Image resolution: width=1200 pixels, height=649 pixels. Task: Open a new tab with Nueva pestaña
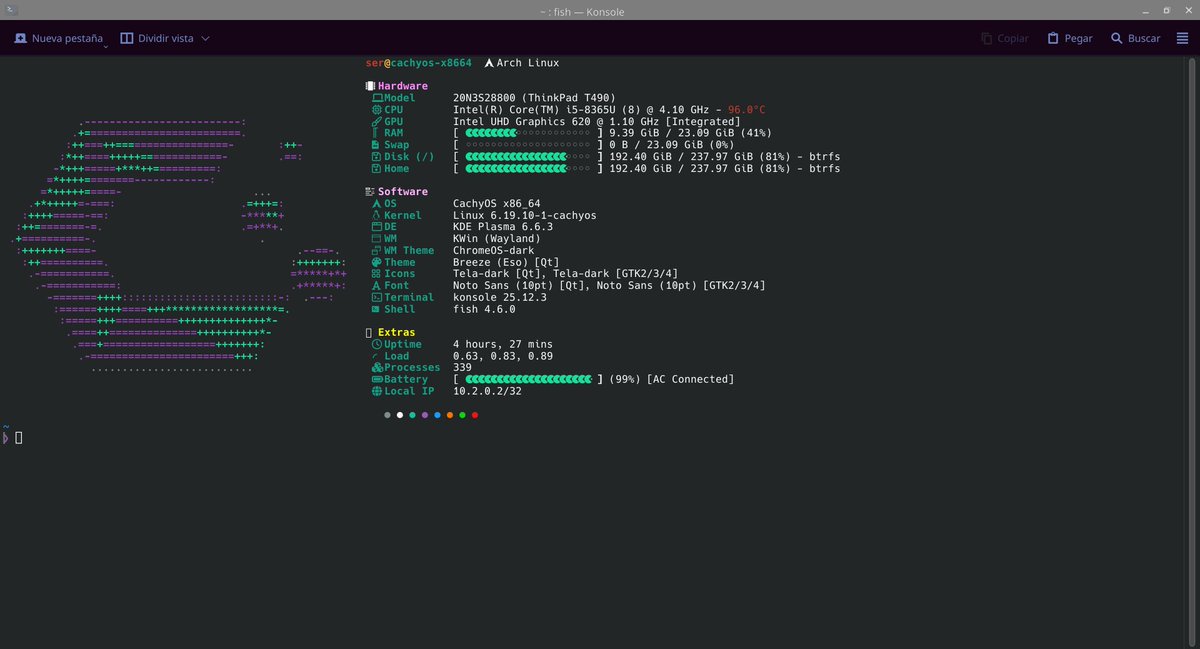[58, 38]
